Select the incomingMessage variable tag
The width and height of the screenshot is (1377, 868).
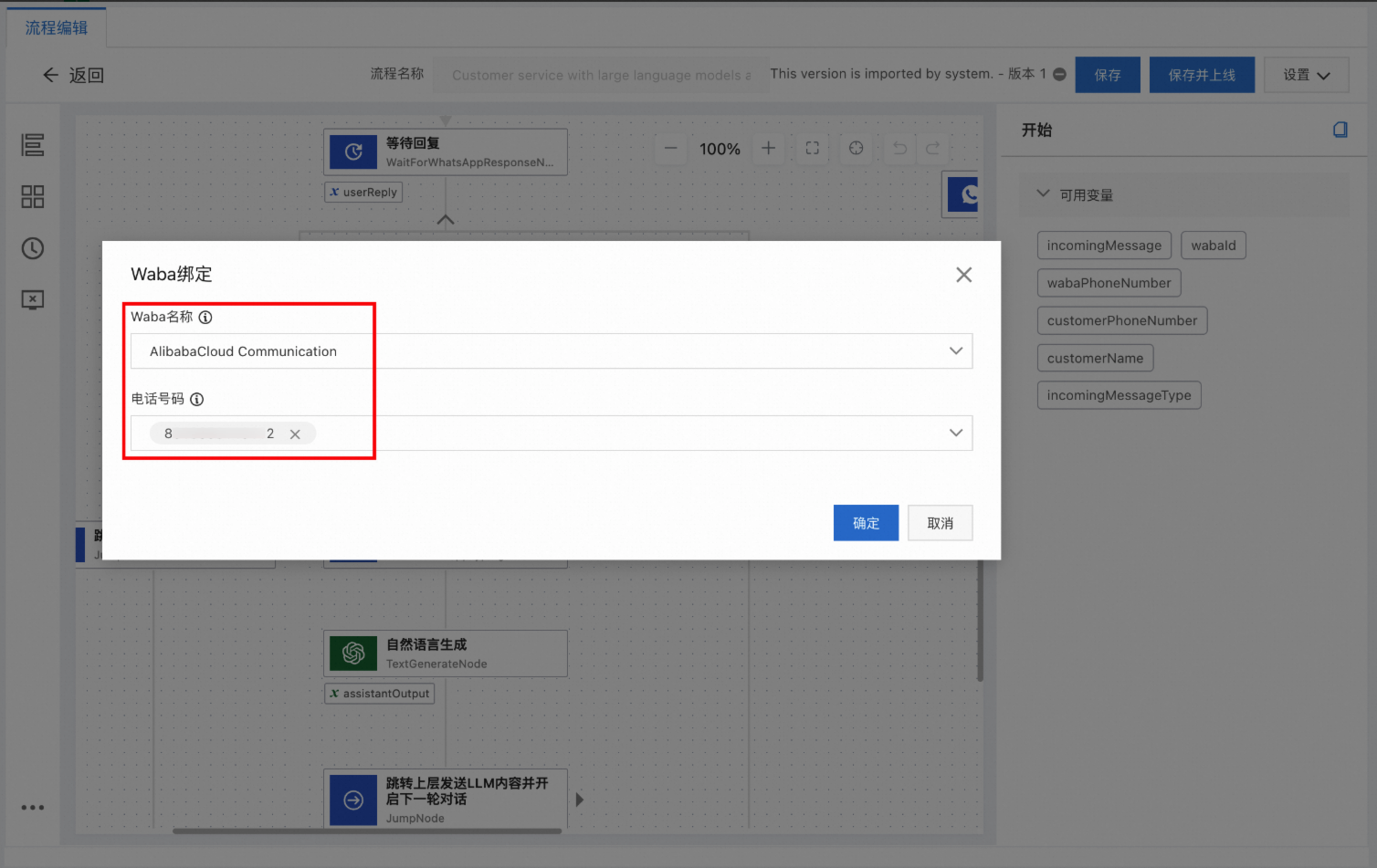(x=1104, y=246)
